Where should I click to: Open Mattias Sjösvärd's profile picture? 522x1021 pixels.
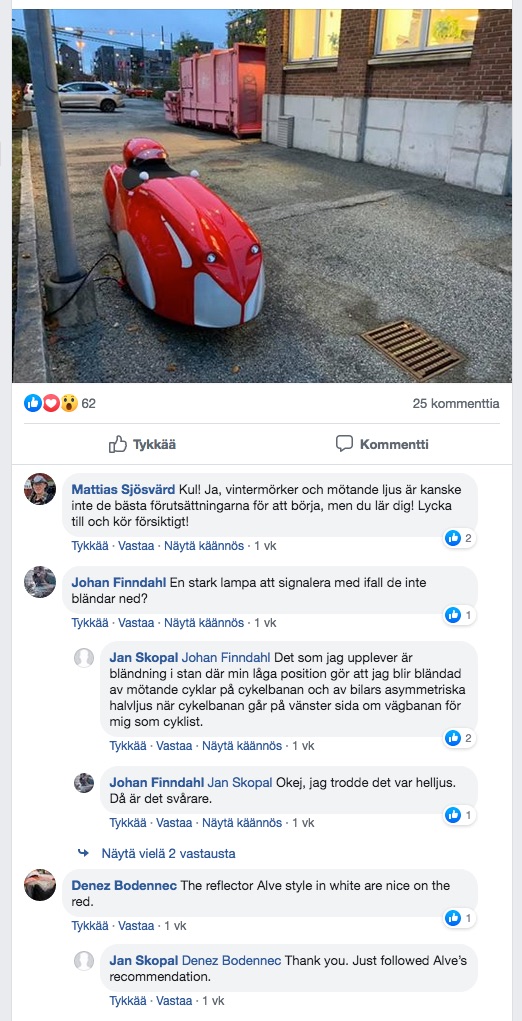[40, 489]
